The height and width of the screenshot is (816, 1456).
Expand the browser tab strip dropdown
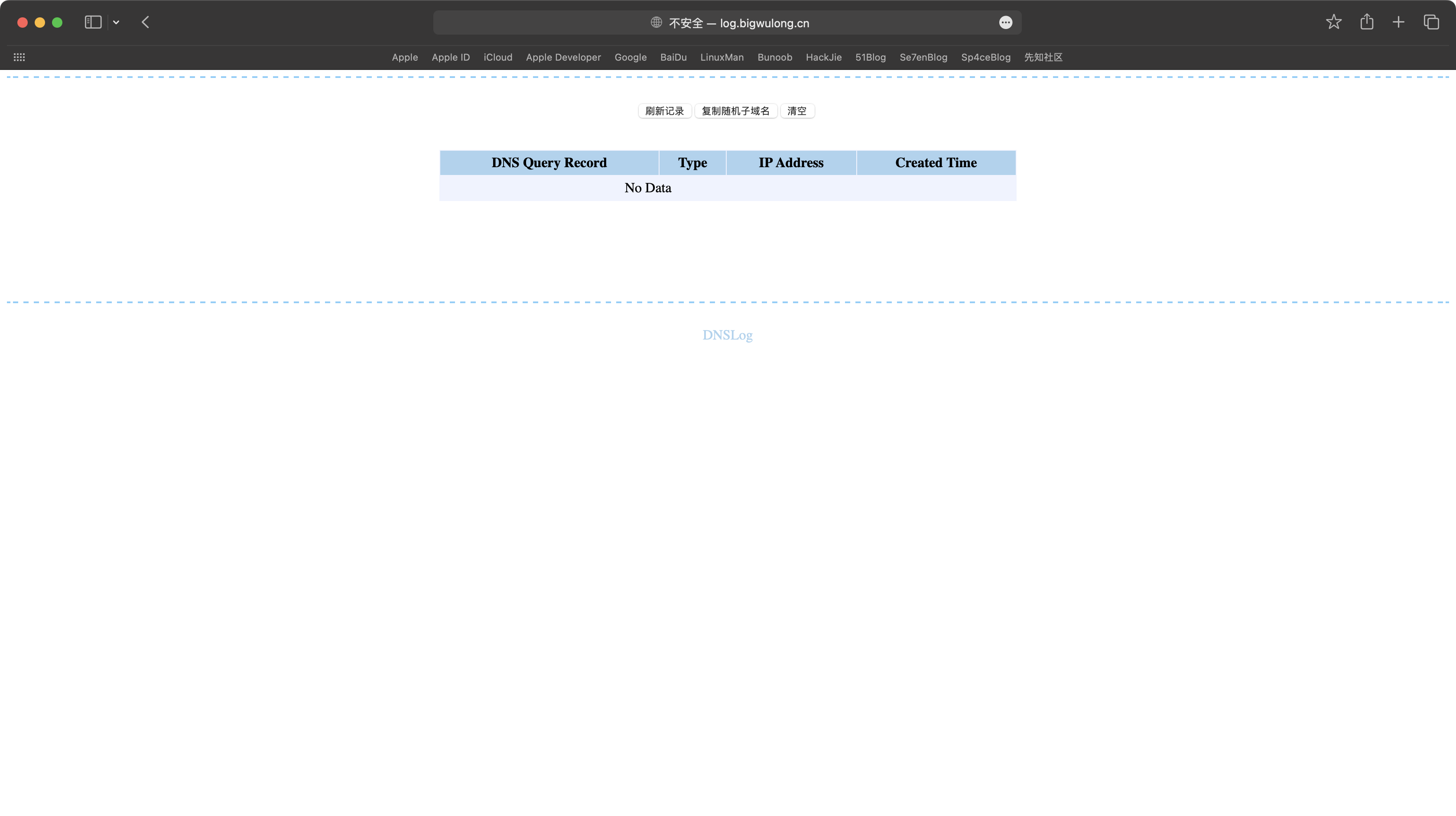[116, 22]
